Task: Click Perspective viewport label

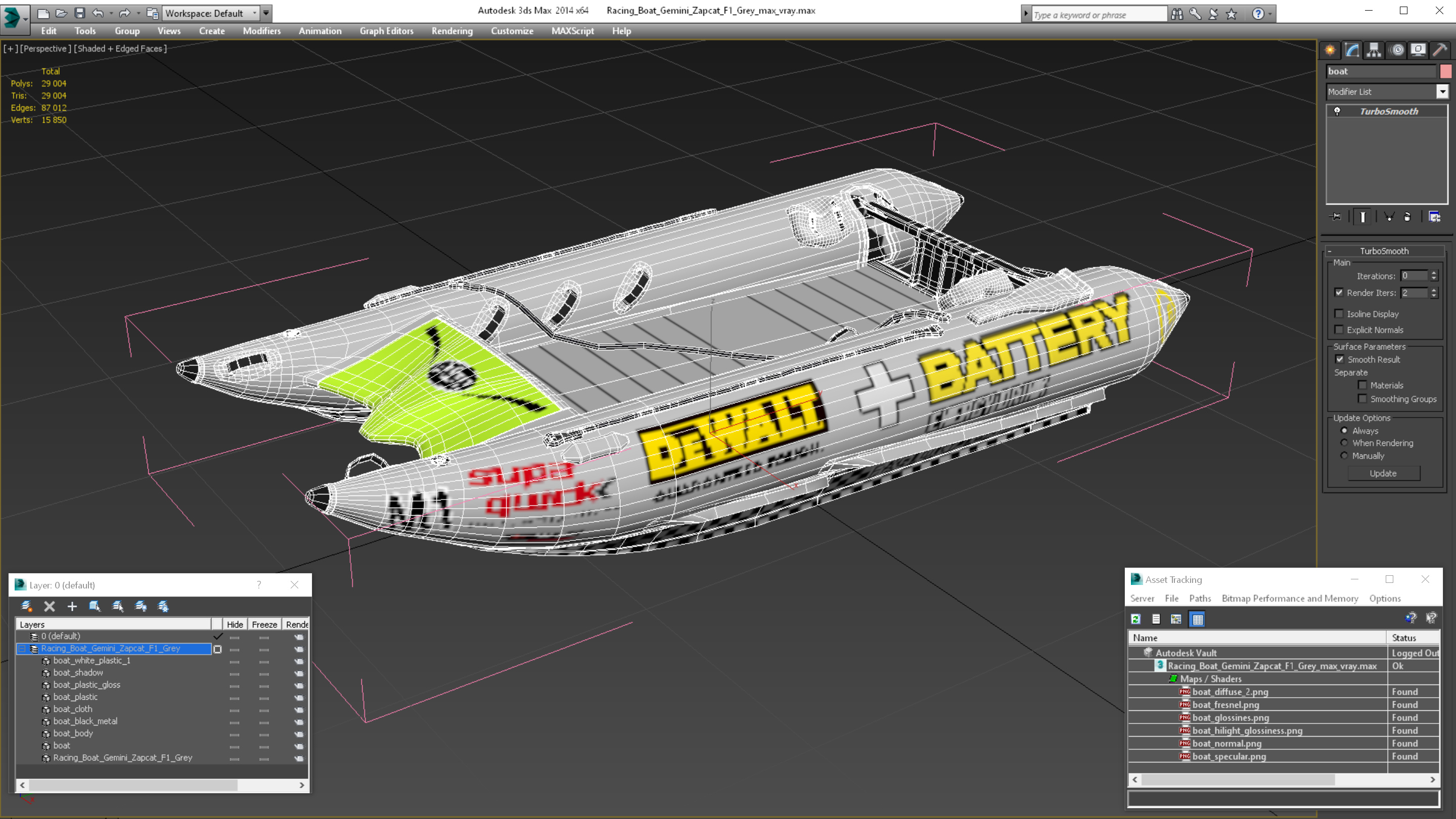Action: (46, 49)
